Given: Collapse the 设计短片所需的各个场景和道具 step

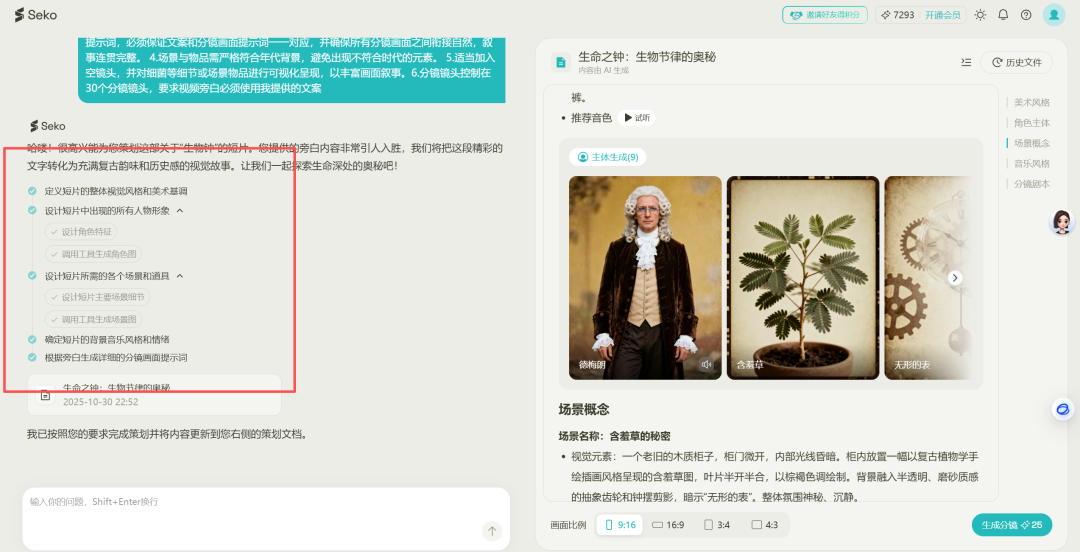Looking at the screenshot, I should pyautogui.click(x=180, y=276).
